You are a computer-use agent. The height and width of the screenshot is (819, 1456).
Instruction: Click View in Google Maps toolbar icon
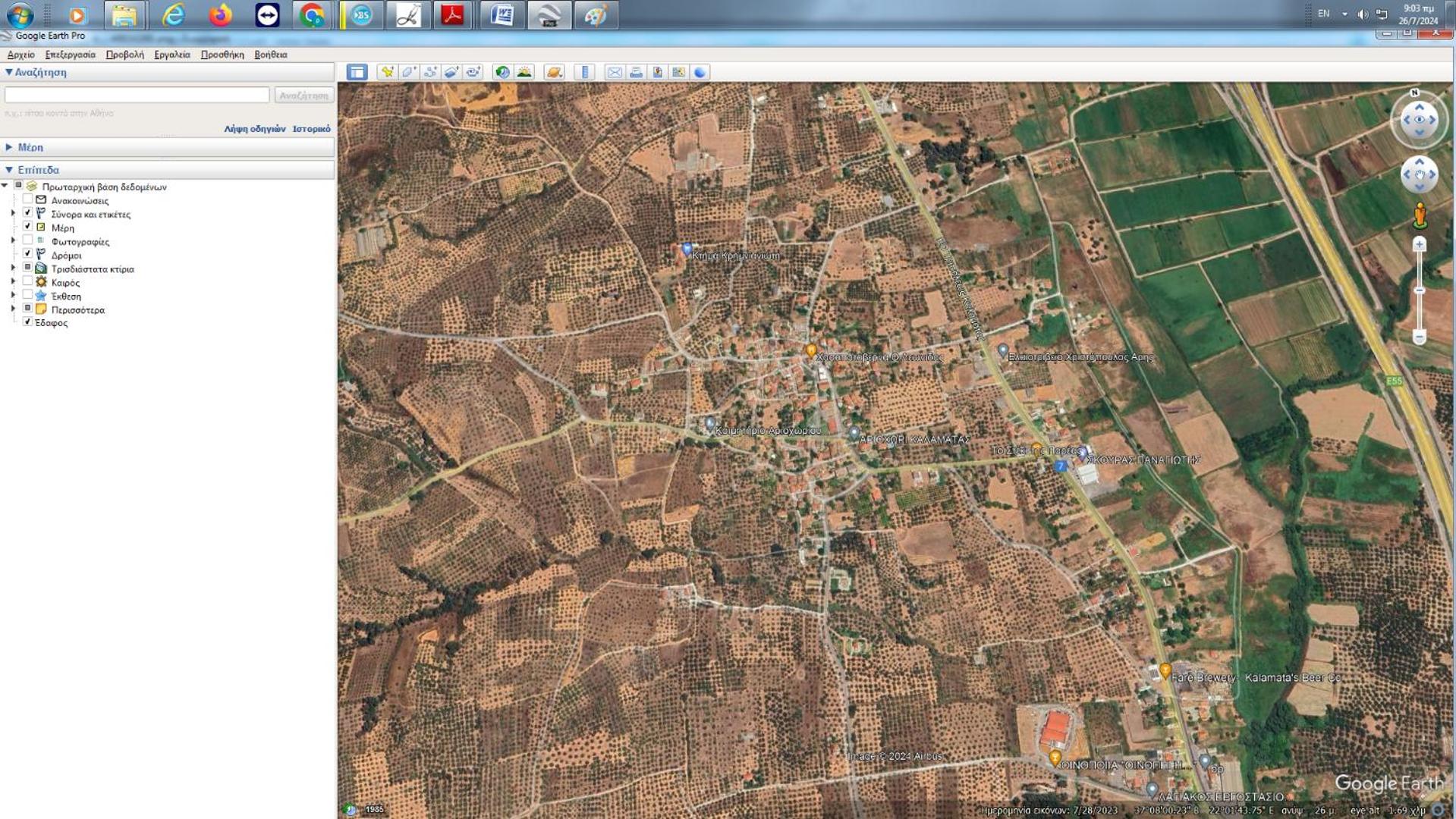[678, 72]
